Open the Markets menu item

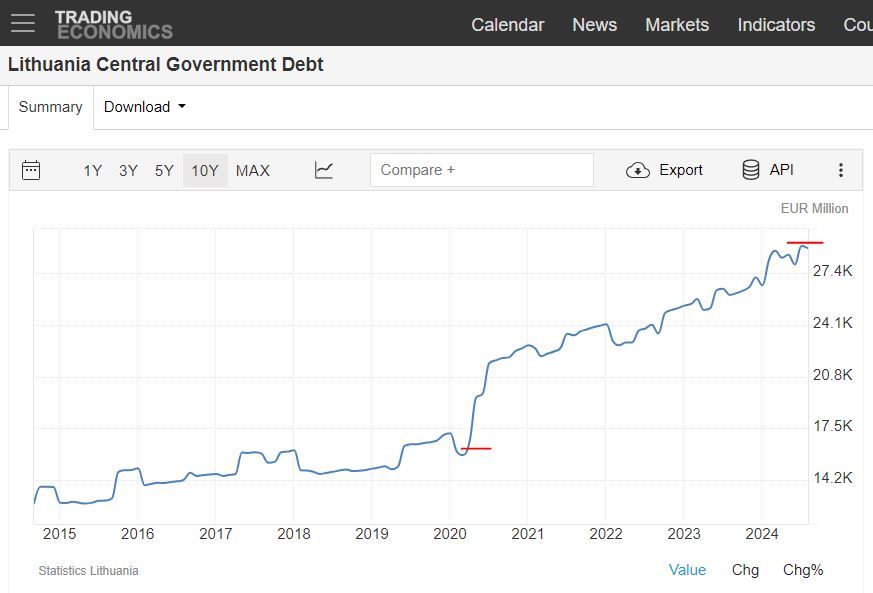pyautogui.click(x=677, y=25)
